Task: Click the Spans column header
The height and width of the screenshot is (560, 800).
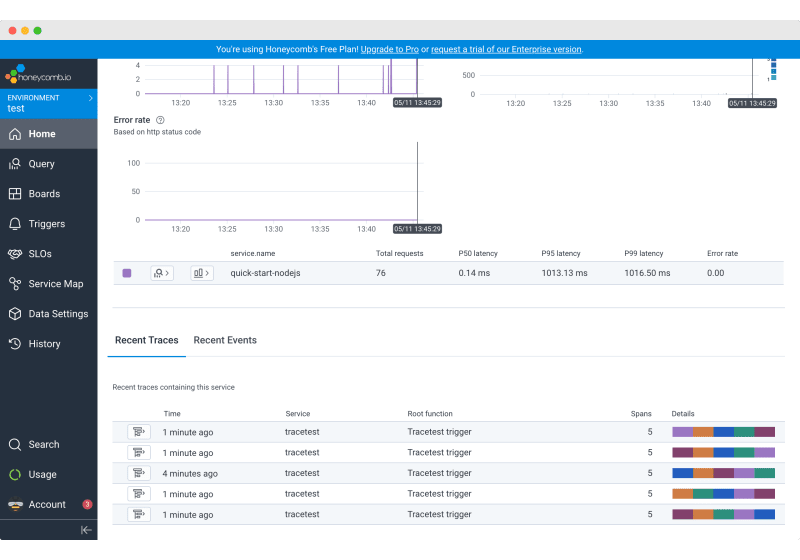Action: pos(641,414)
